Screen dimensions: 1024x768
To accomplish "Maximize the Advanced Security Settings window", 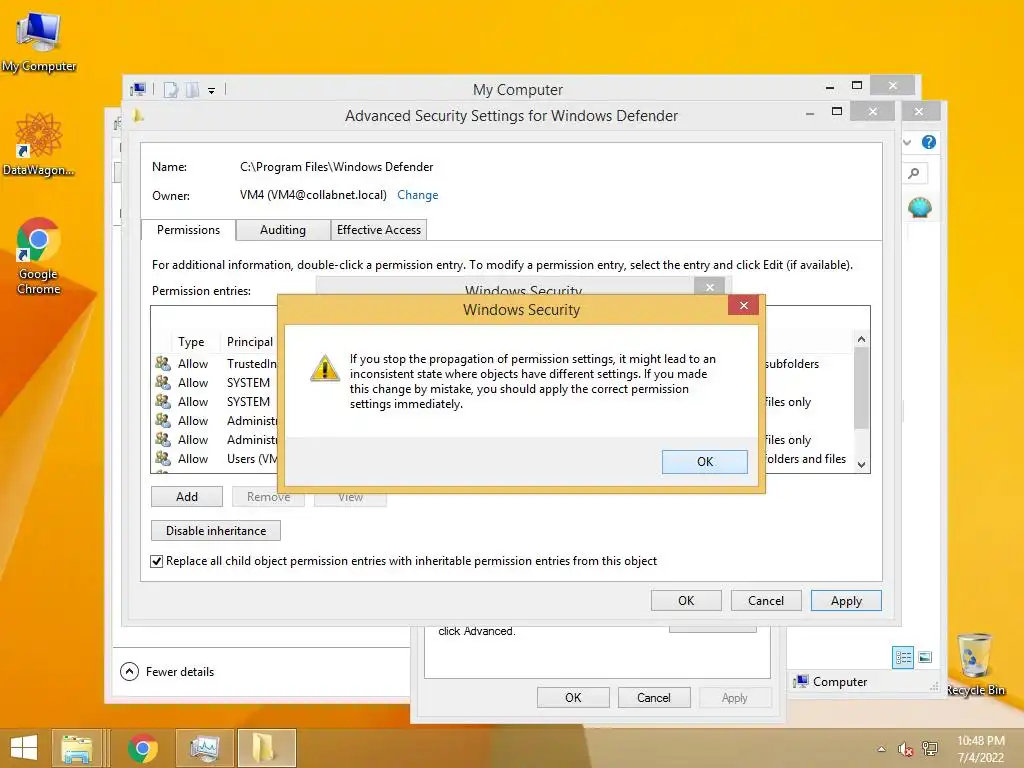I will coord(837,112).
